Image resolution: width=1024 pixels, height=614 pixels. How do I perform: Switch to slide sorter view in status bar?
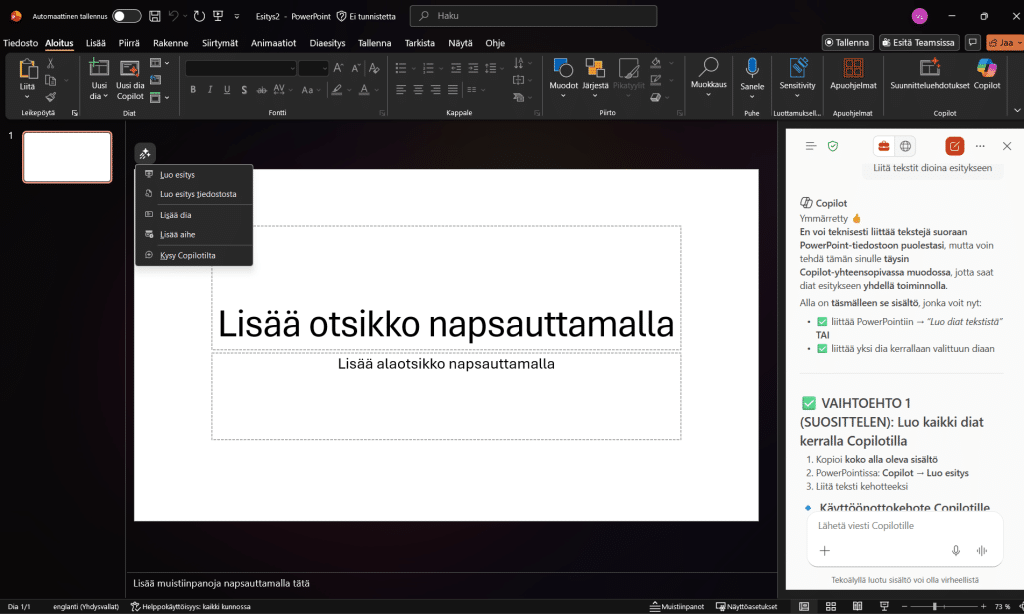tap(830, 606)
